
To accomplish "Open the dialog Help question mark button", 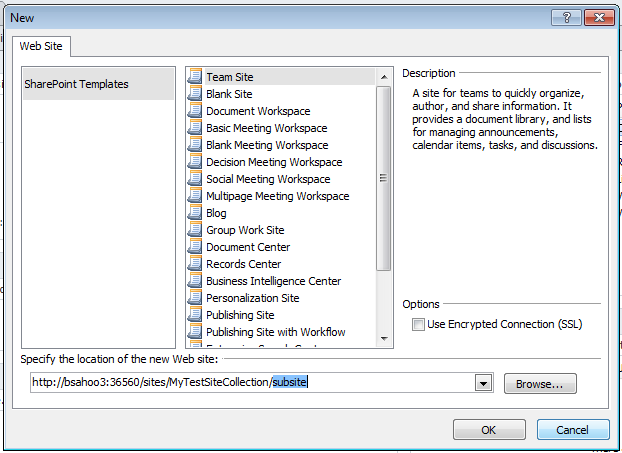I will (566, 17).
